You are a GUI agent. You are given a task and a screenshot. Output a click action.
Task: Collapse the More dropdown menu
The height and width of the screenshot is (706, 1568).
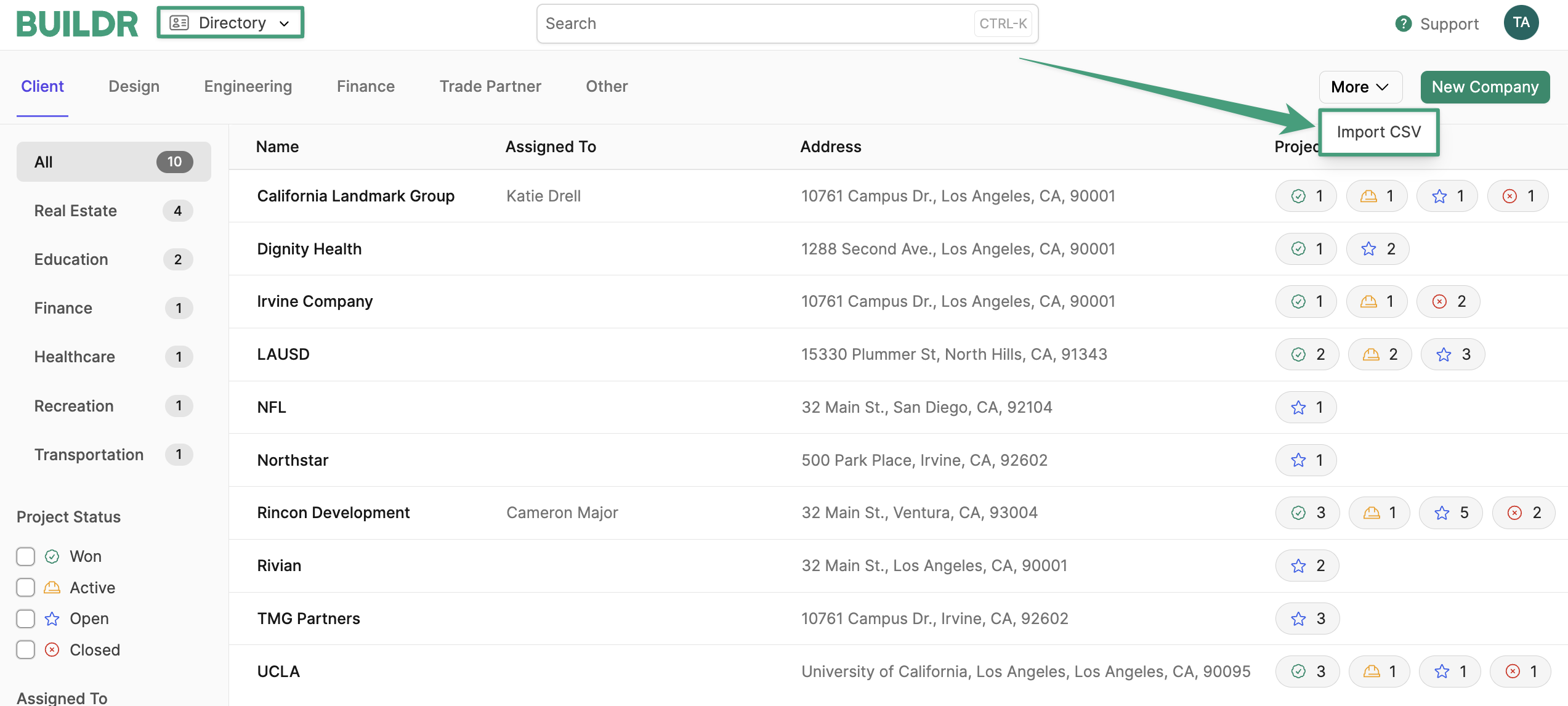click(x=1360, y=87)
